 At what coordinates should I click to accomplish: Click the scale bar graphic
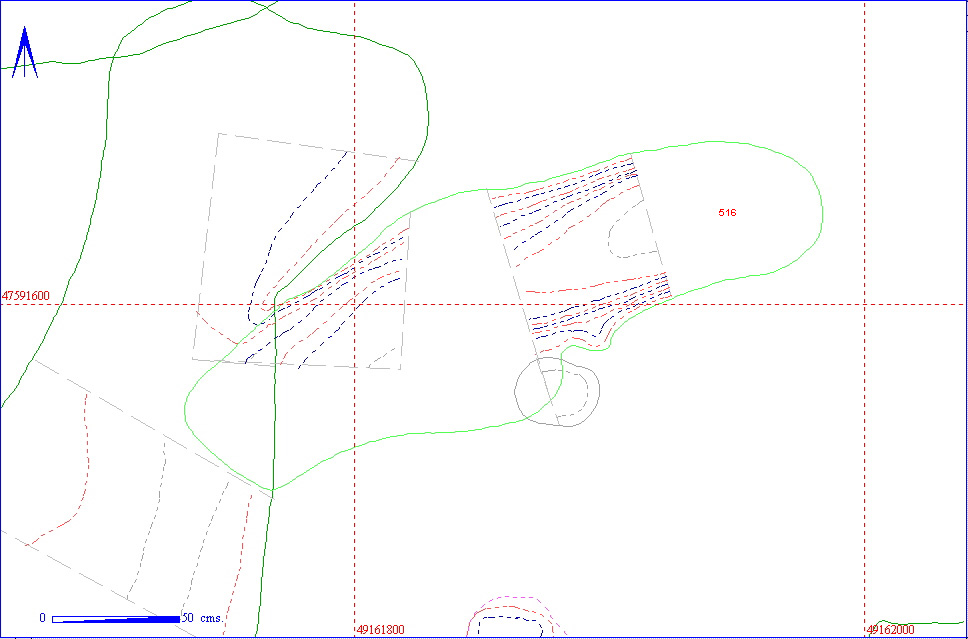pos(116,619)
